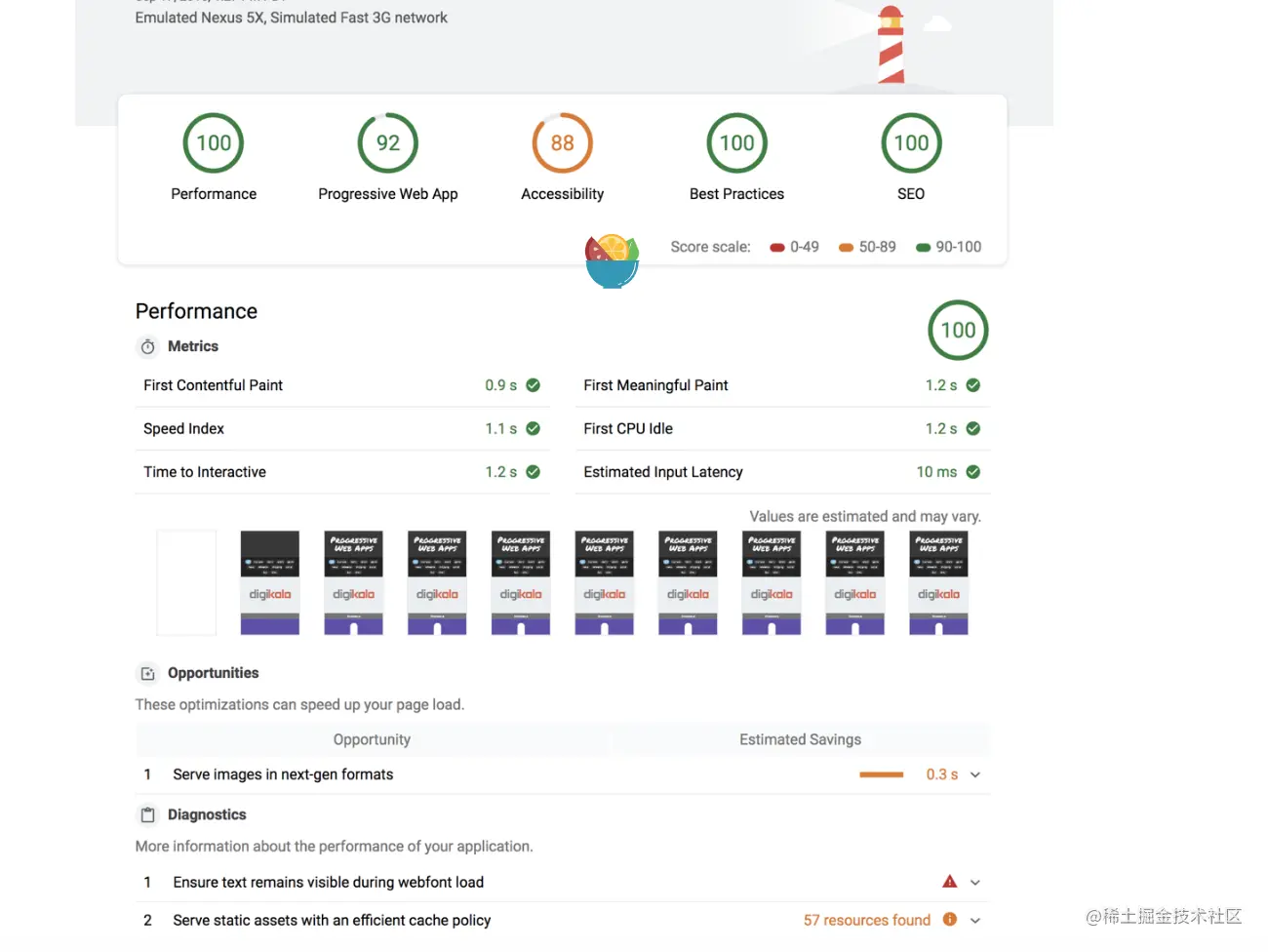Image resolution: width=1268 pixels, height=952 pixels.
Task: Click the green check beside First Contentful Paint
Action: pyautogui.click(x=534, y=385)
